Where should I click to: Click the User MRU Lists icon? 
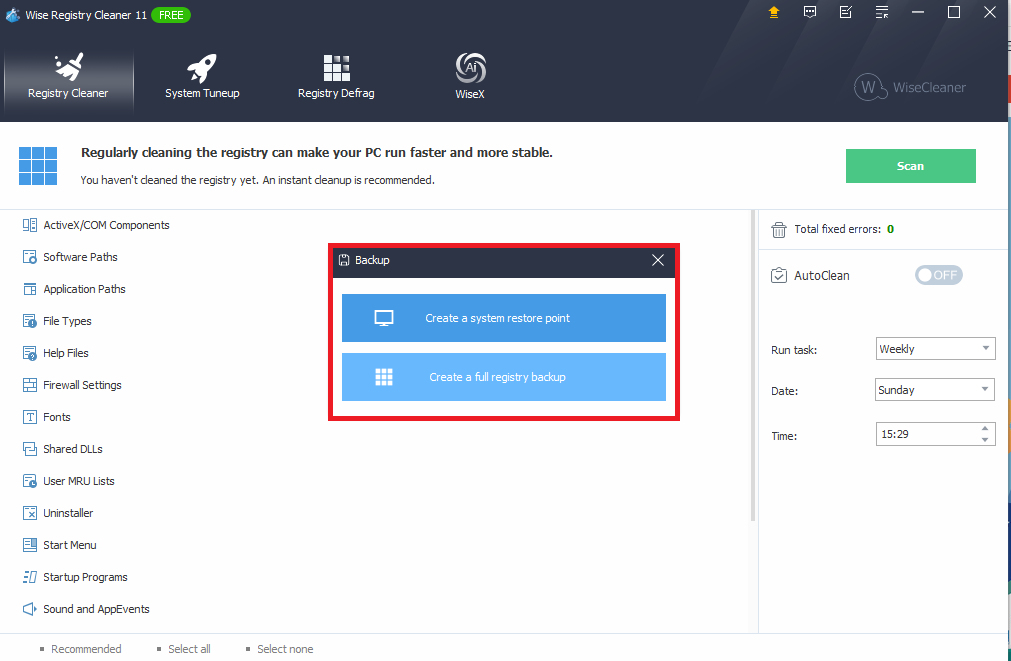point(30,481)
